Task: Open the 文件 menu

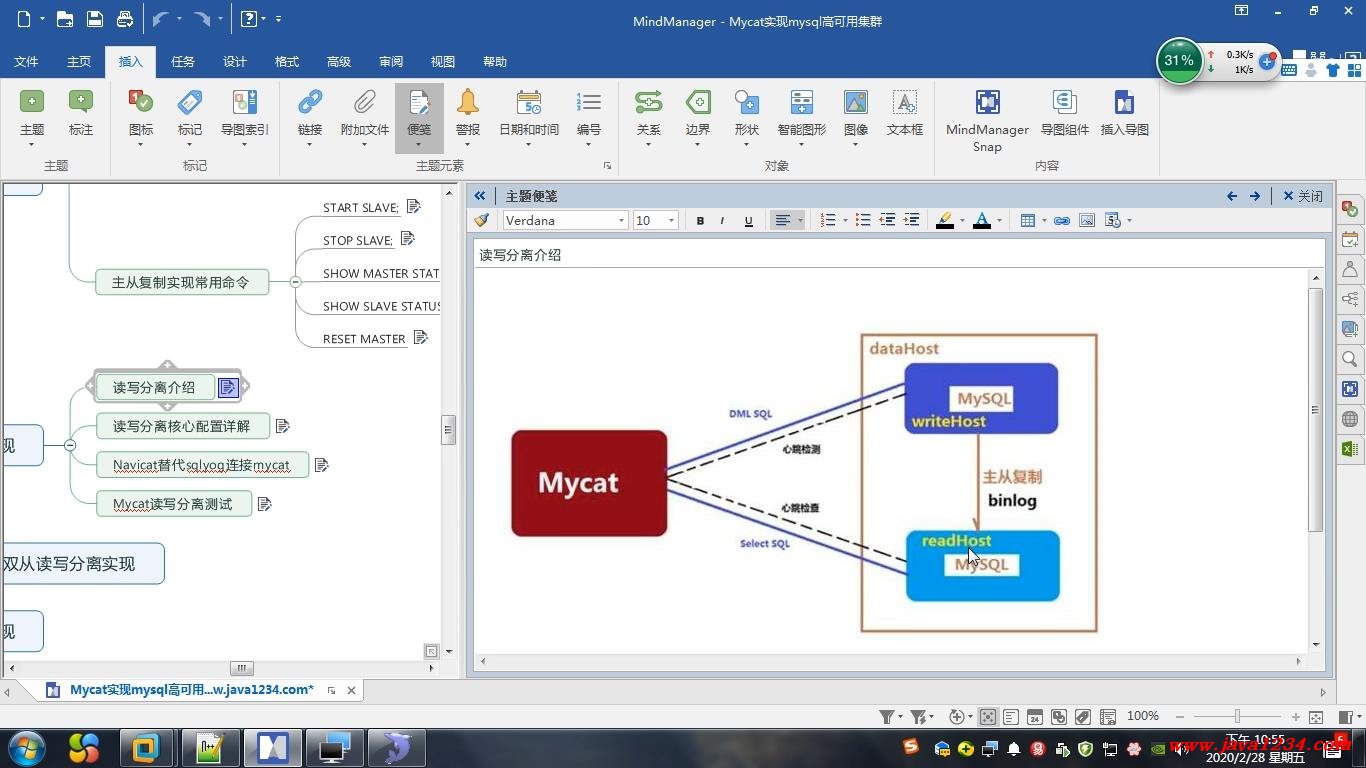Action: [26, 61]
